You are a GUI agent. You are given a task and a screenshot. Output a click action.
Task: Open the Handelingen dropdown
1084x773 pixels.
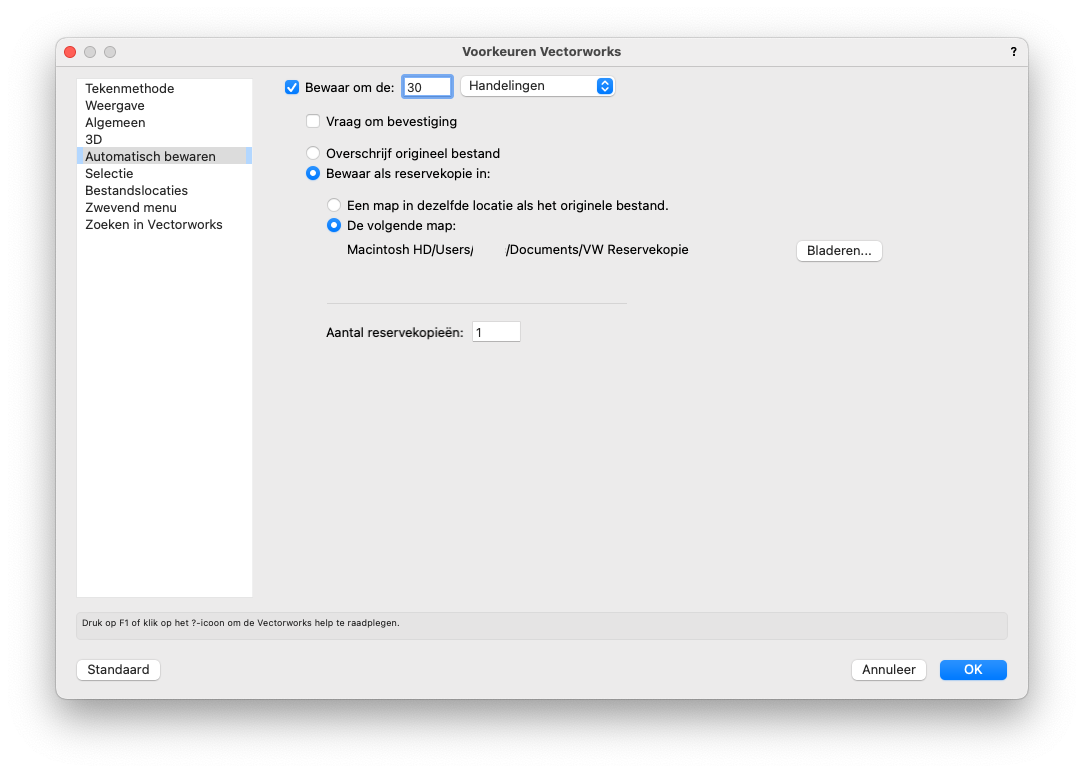point(537,86)
